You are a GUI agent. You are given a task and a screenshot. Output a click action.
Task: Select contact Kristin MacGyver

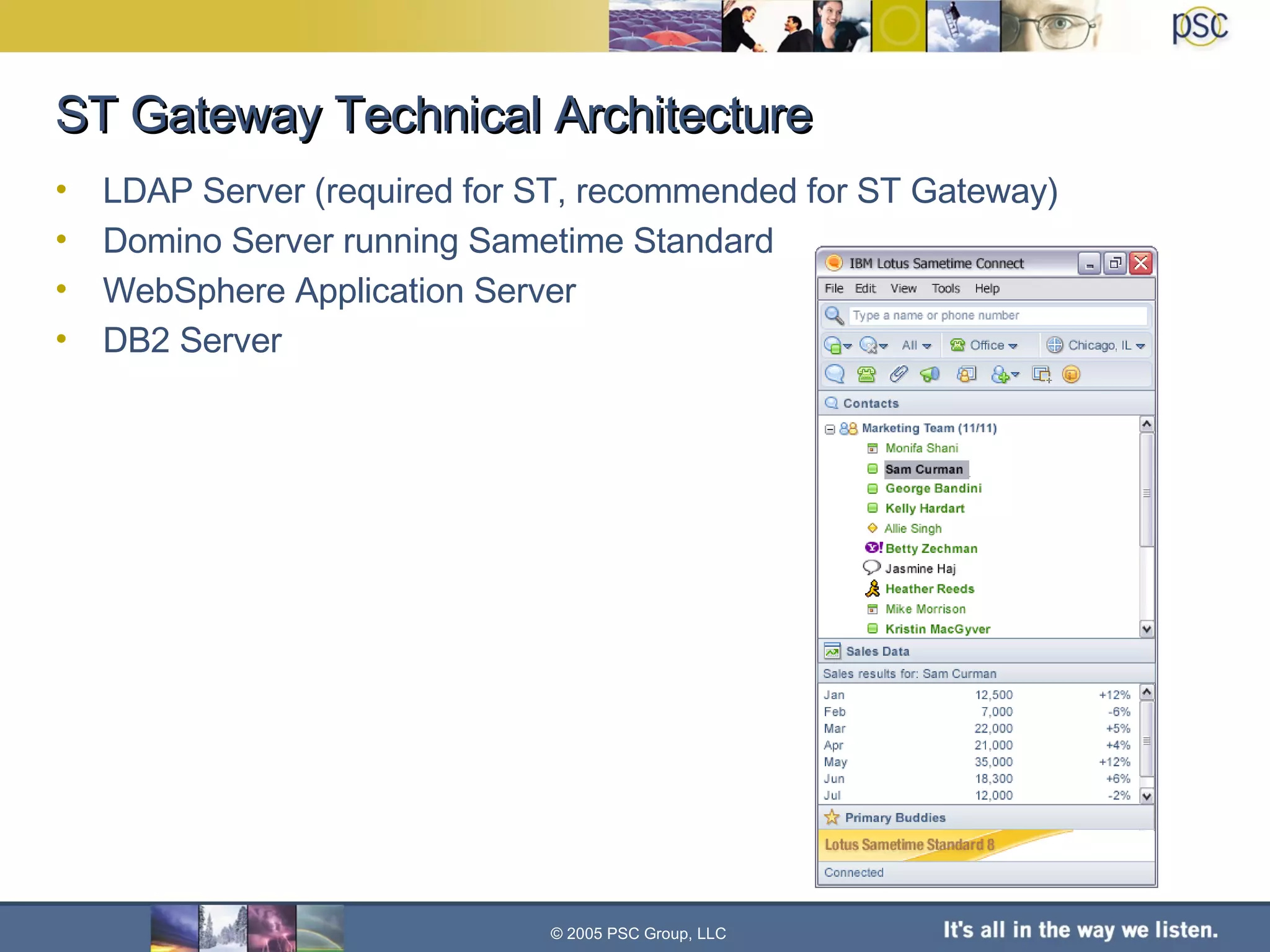938,629
